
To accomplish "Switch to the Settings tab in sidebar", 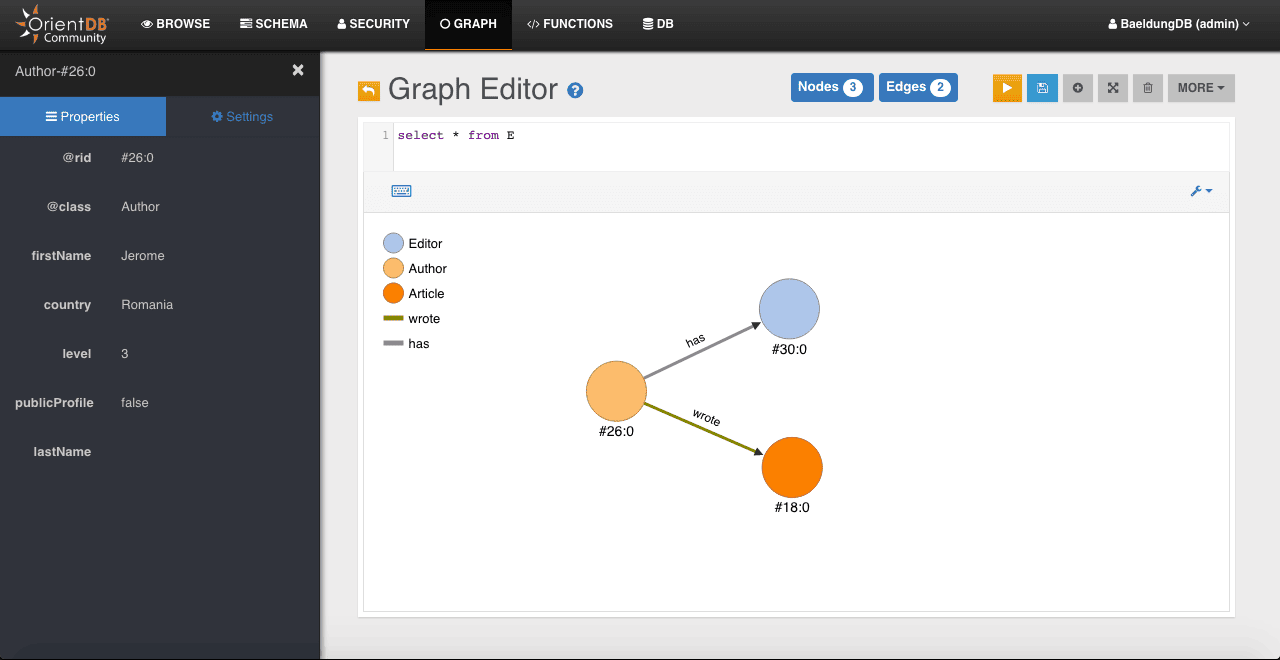I will coord(242,116).
